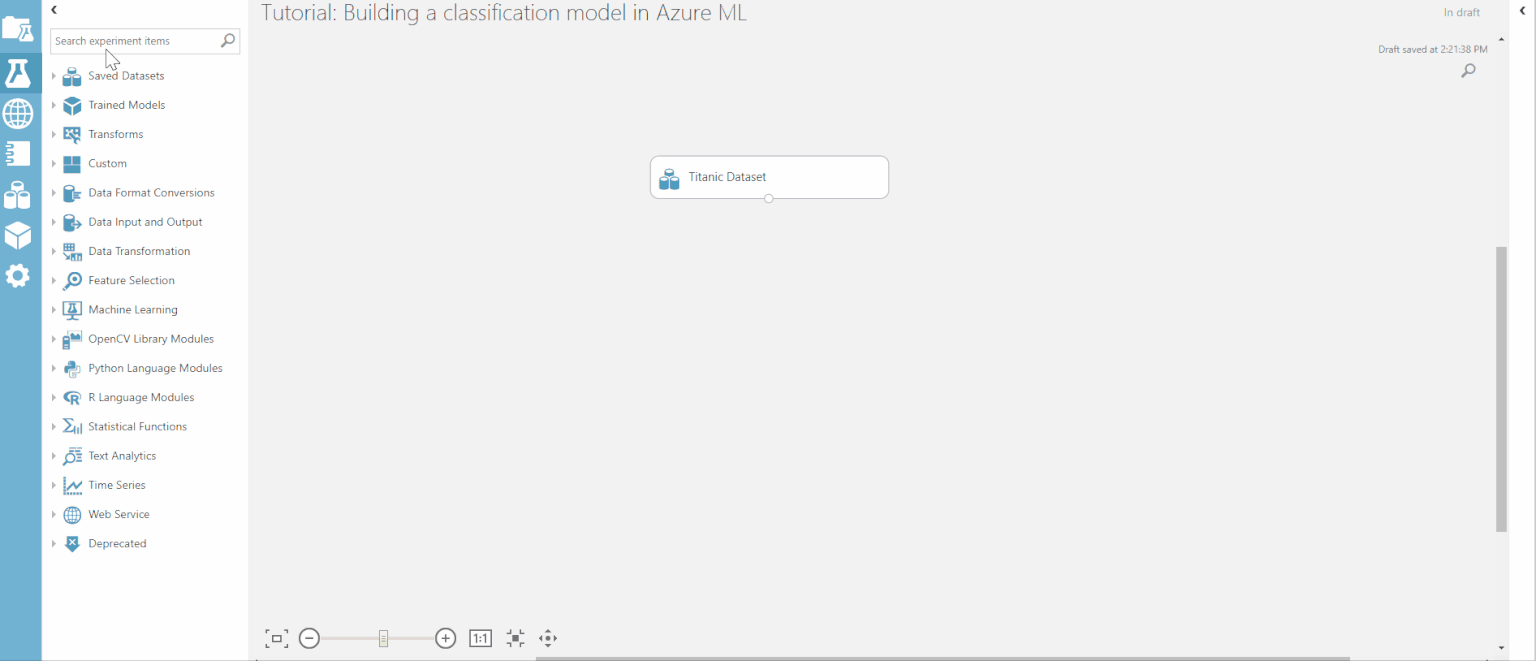The height and width of the screenshot is (661, 1536).
Task: Click the Data Input and Output icon
Action: pyautogui.click(x=72, y=222)
